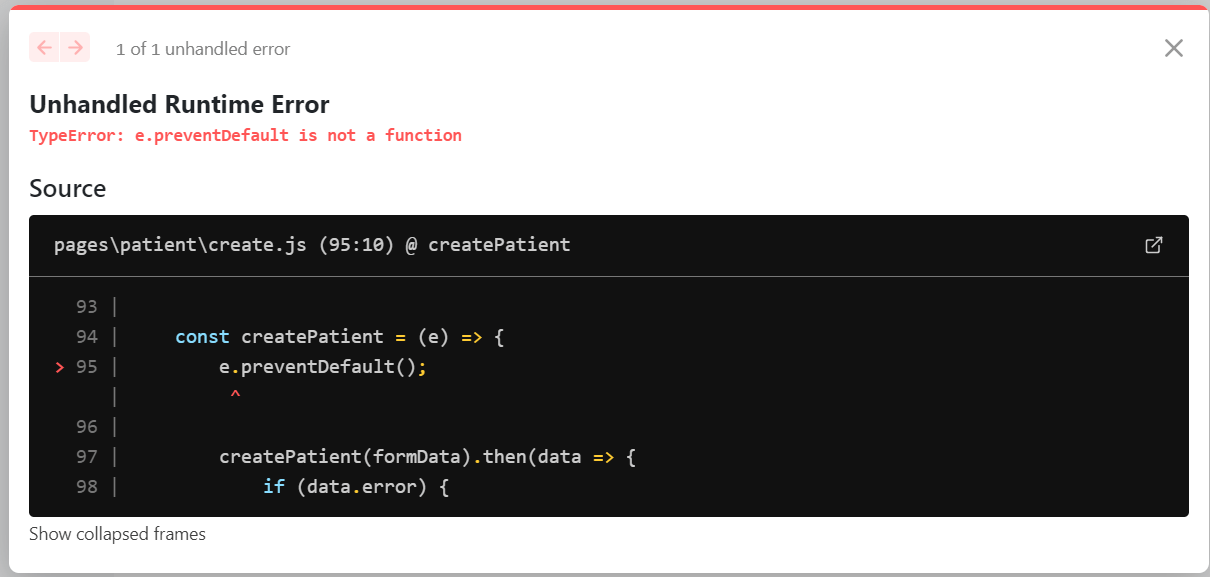Close the error overlay with the X
This screenshot has width=1210, height=577.
[1173, 48]
